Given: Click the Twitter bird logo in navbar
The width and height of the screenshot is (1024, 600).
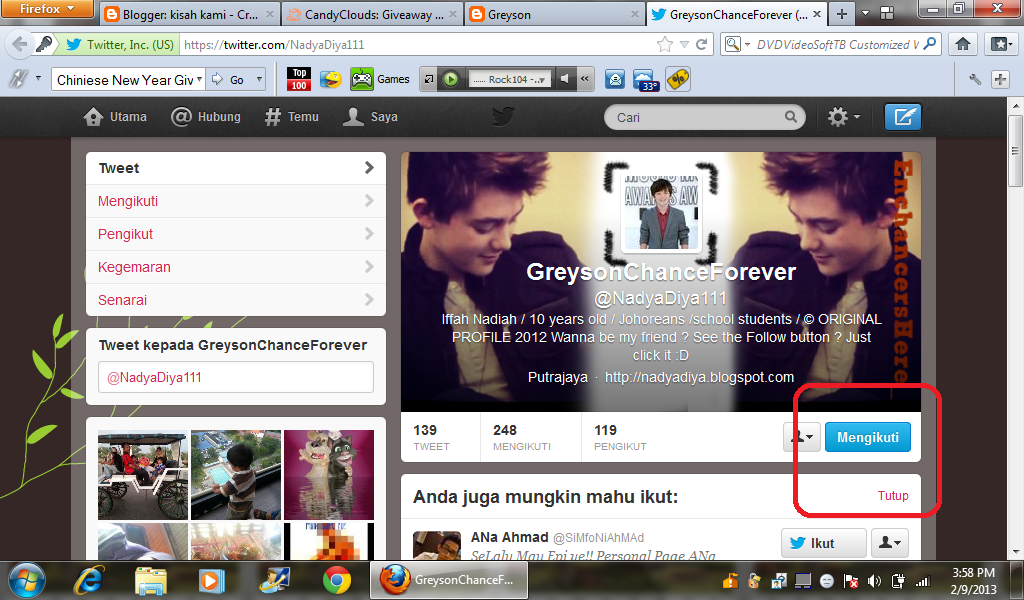Looking at the screenshot, I should point(503,117).
